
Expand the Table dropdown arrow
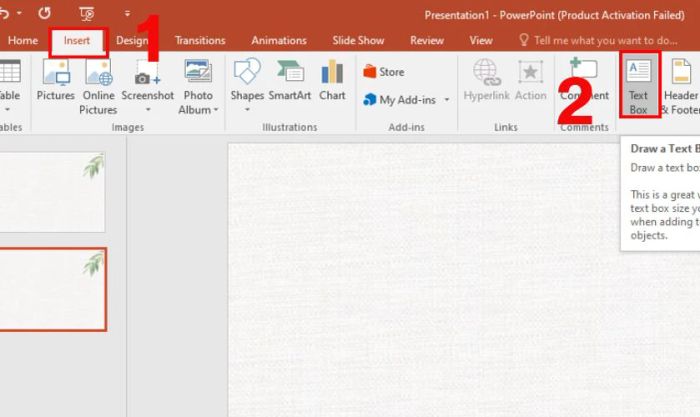coord(7,110)
